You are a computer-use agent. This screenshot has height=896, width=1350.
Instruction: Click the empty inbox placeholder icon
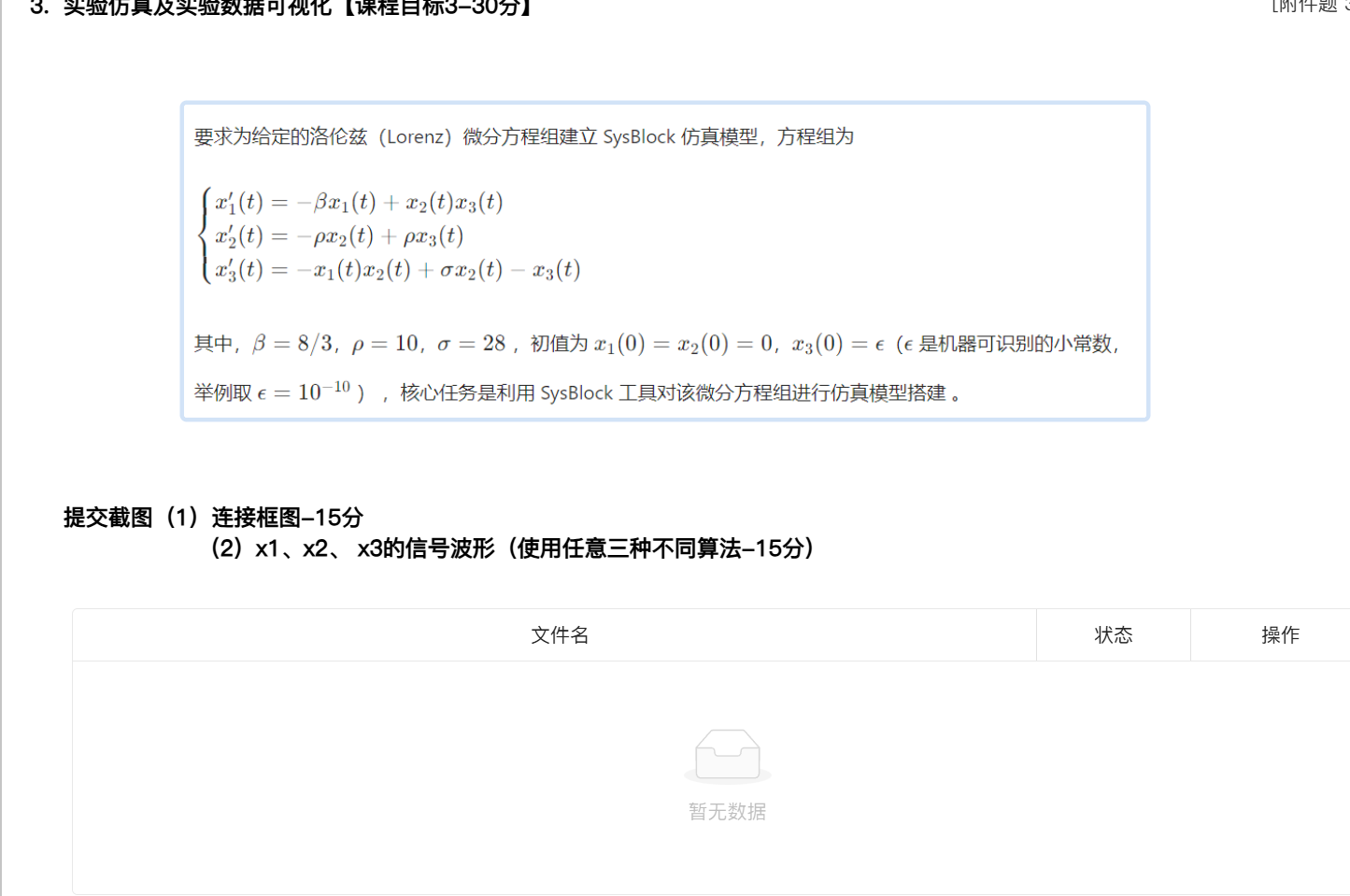pyautogui.click(x=728, y=755)
